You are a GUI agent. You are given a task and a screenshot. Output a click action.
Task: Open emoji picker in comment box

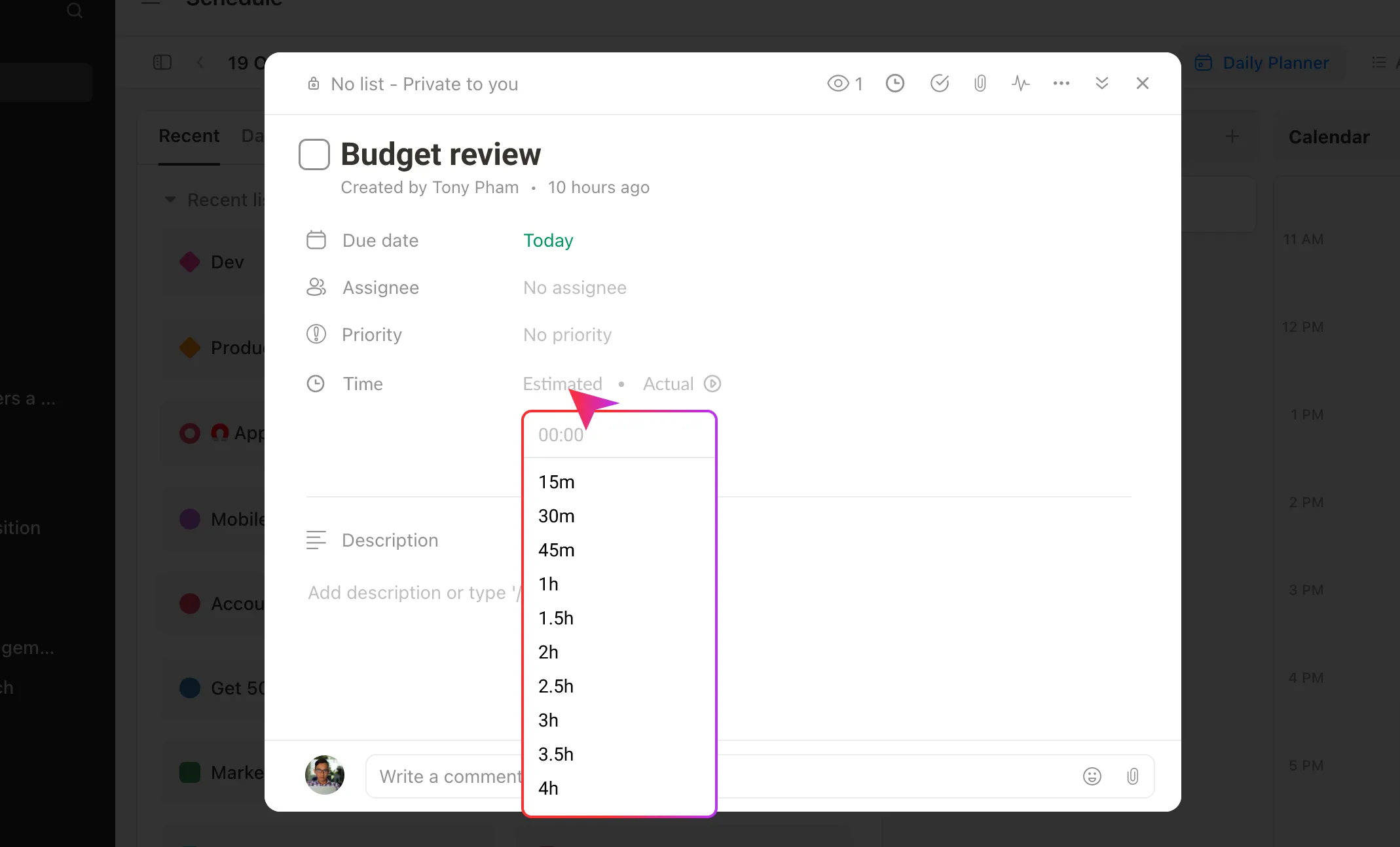[x=1092, y=776]
